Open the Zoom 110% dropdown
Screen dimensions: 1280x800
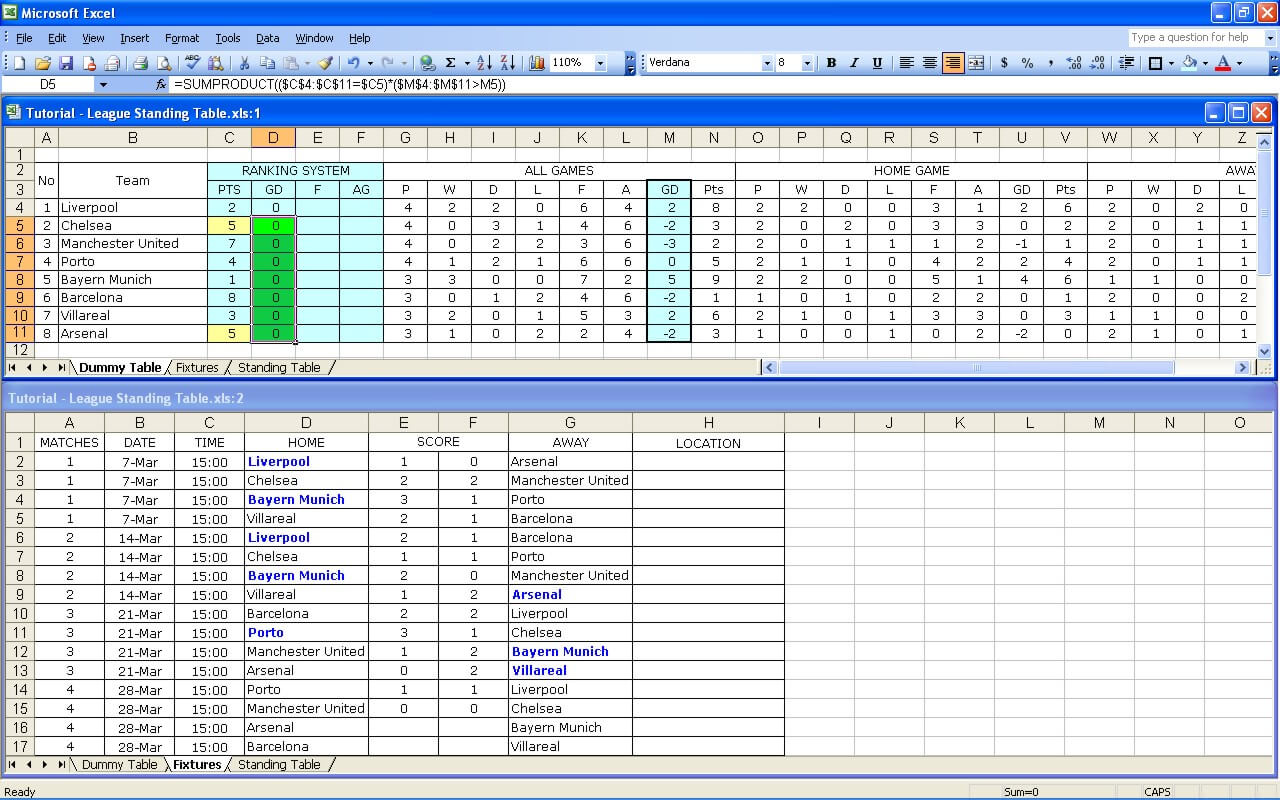[600, 63]
